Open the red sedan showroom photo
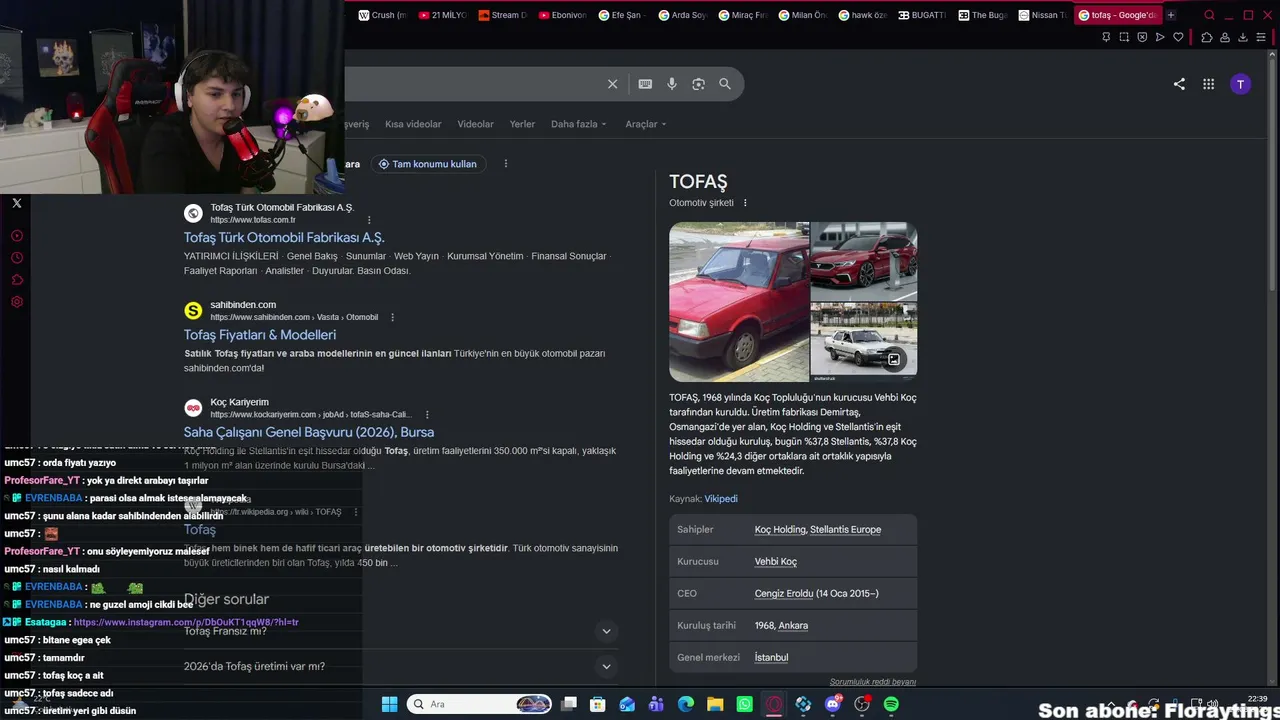The width and height of the screenshot is (1280, 720). tap(864, 261)
